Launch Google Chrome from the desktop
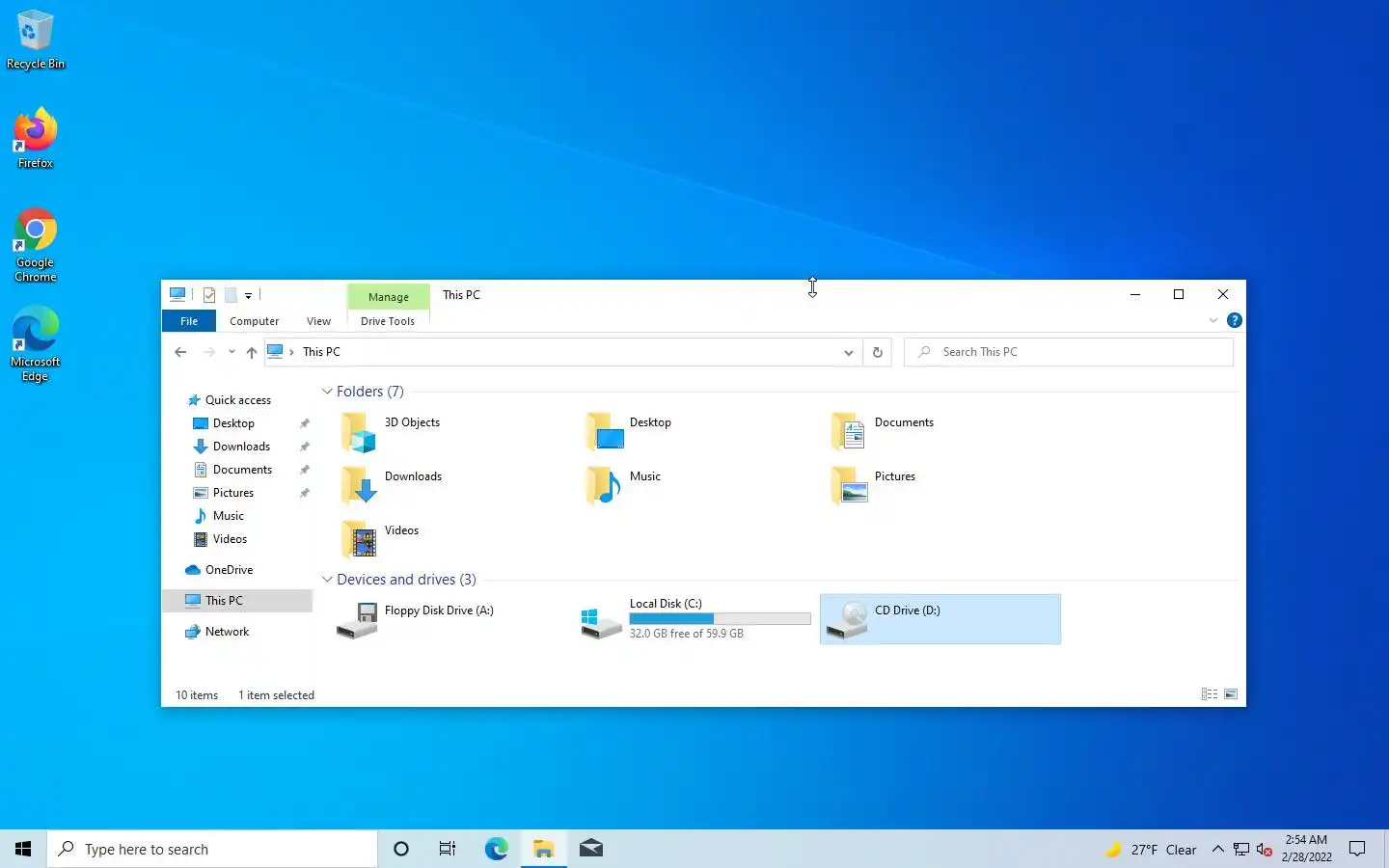1389x868 pixels. tap(36, 245)
